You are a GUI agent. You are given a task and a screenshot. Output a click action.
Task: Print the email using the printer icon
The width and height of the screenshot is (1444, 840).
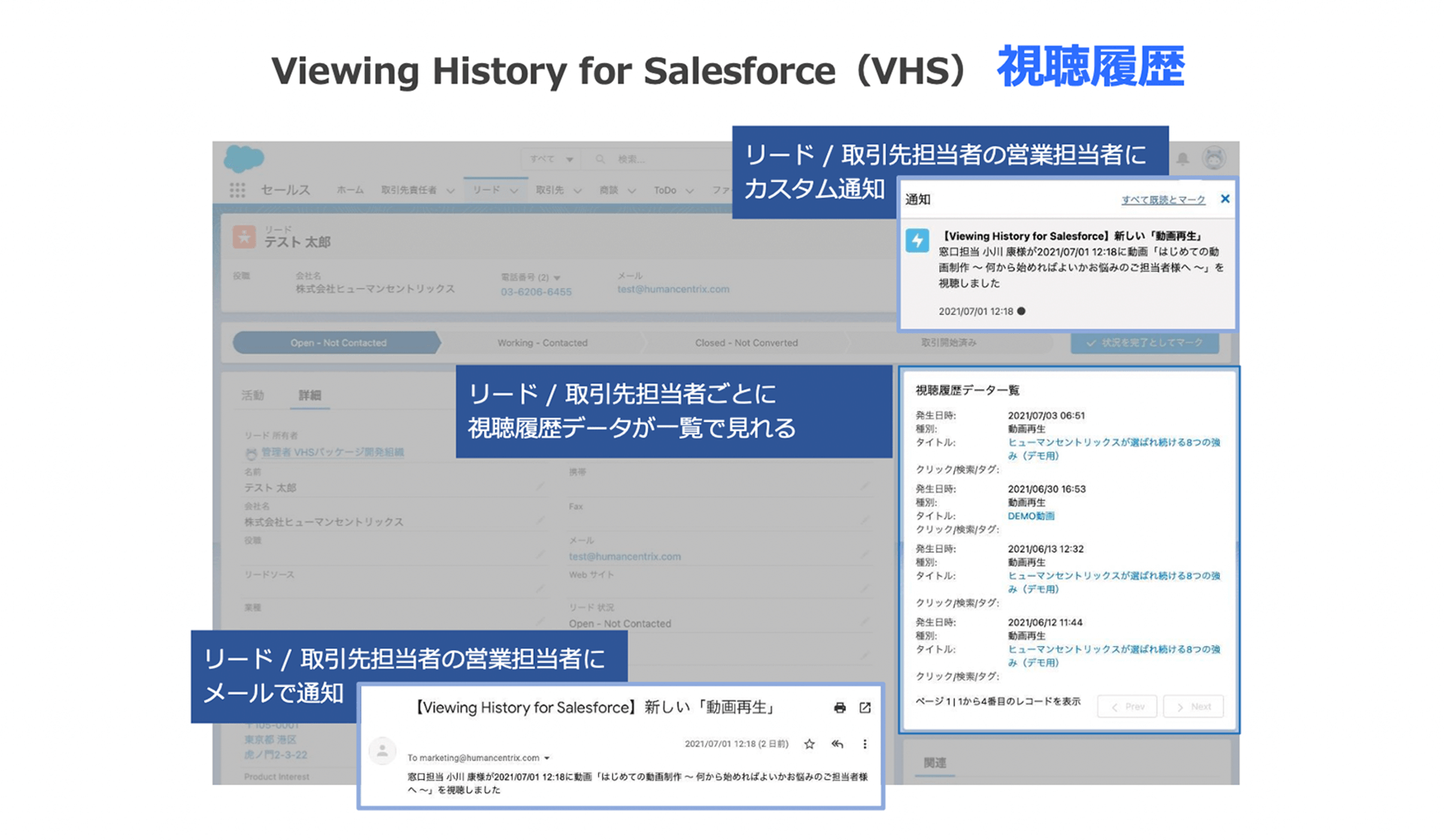click(x=839, y=708)
